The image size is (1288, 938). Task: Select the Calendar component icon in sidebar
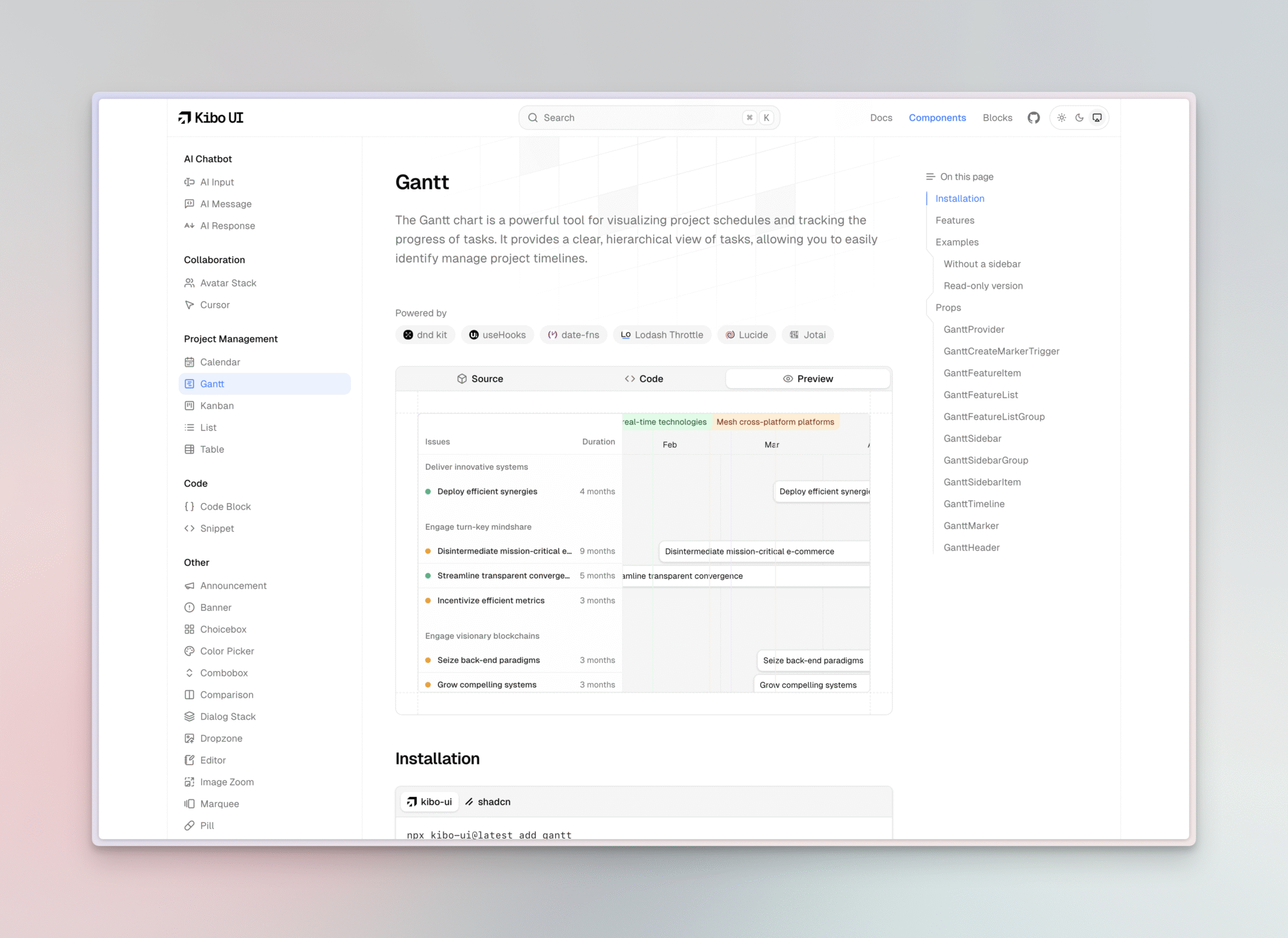pyautogui.click(x=190, y=362)
